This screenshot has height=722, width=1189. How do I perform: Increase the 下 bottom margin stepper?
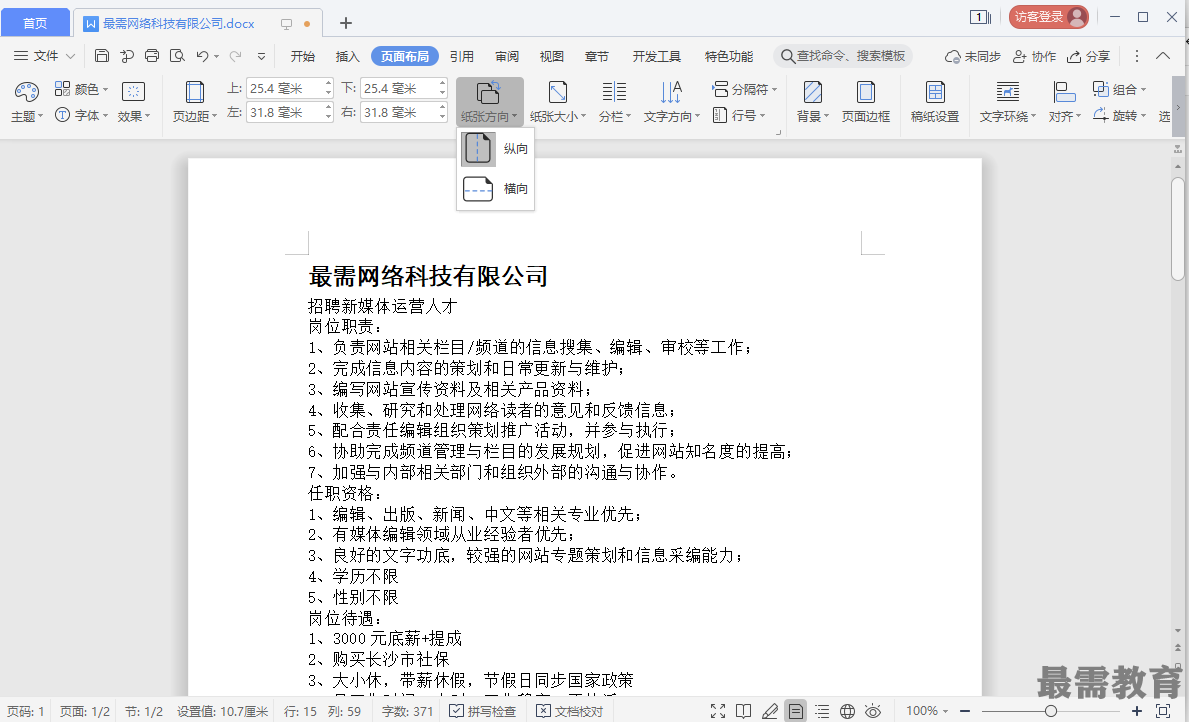442,83
